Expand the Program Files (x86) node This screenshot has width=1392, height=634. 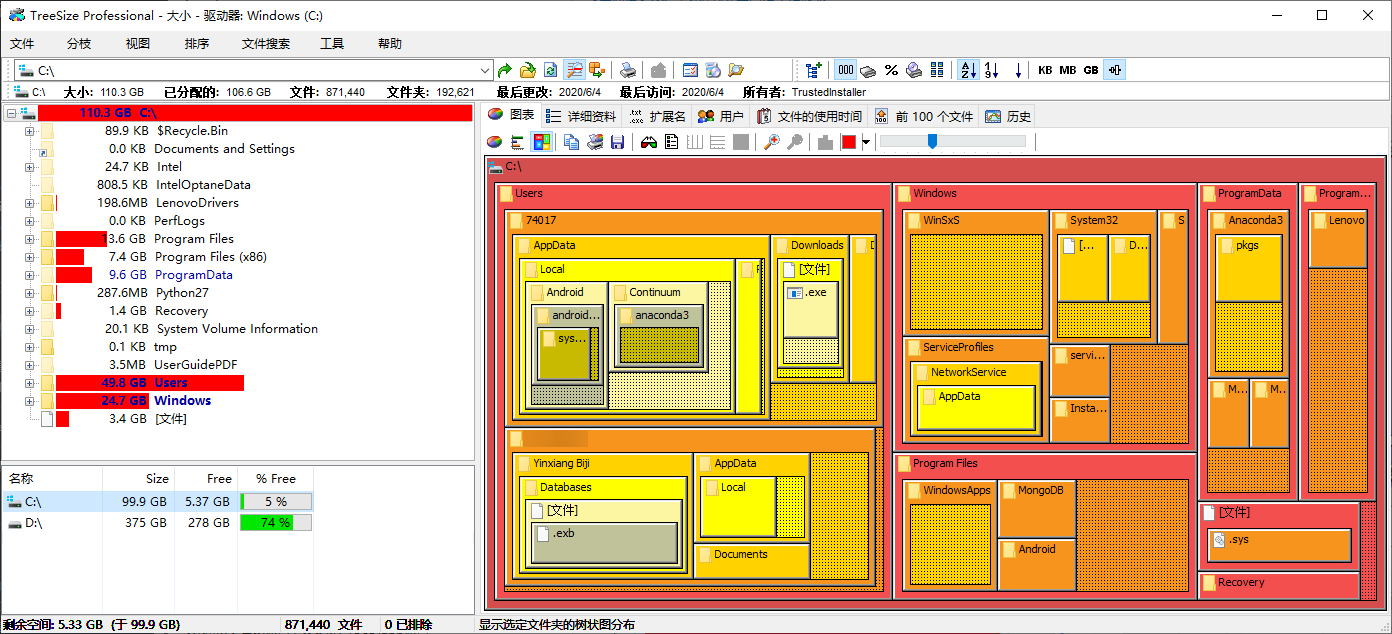tap(29, 257)
